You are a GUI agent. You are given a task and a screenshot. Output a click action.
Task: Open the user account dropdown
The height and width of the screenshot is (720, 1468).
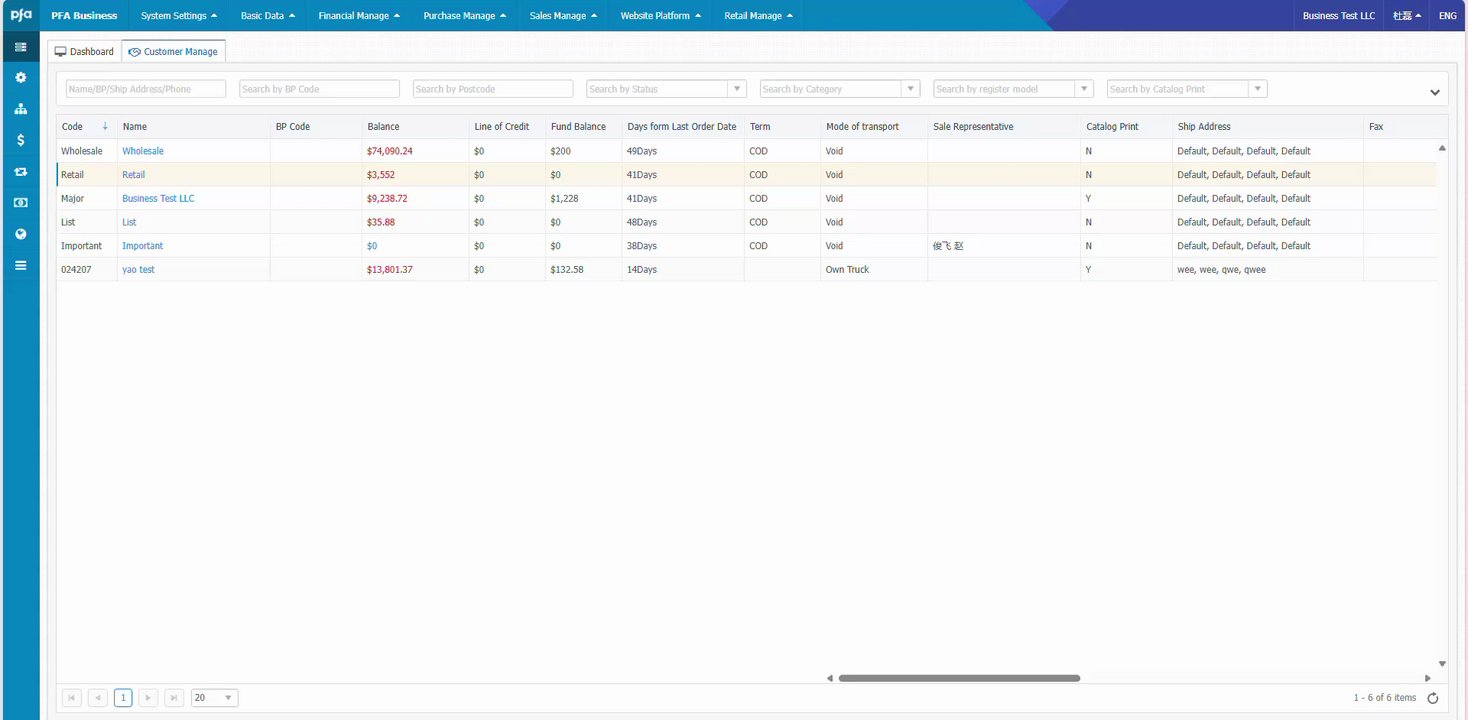(1407, 16)
